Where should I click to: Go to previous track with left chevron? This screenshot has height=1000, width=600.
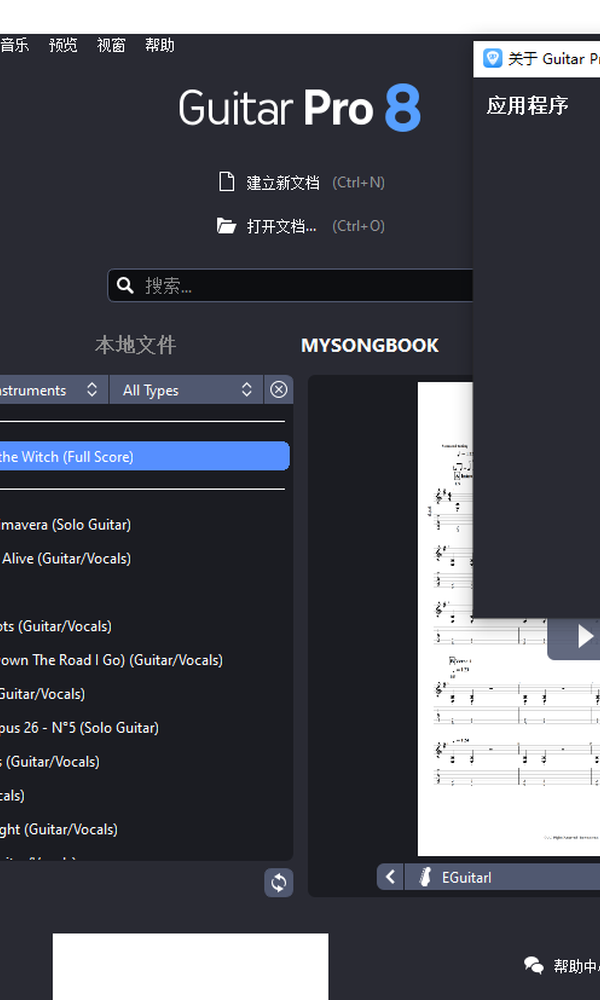(x=390, y=877)
